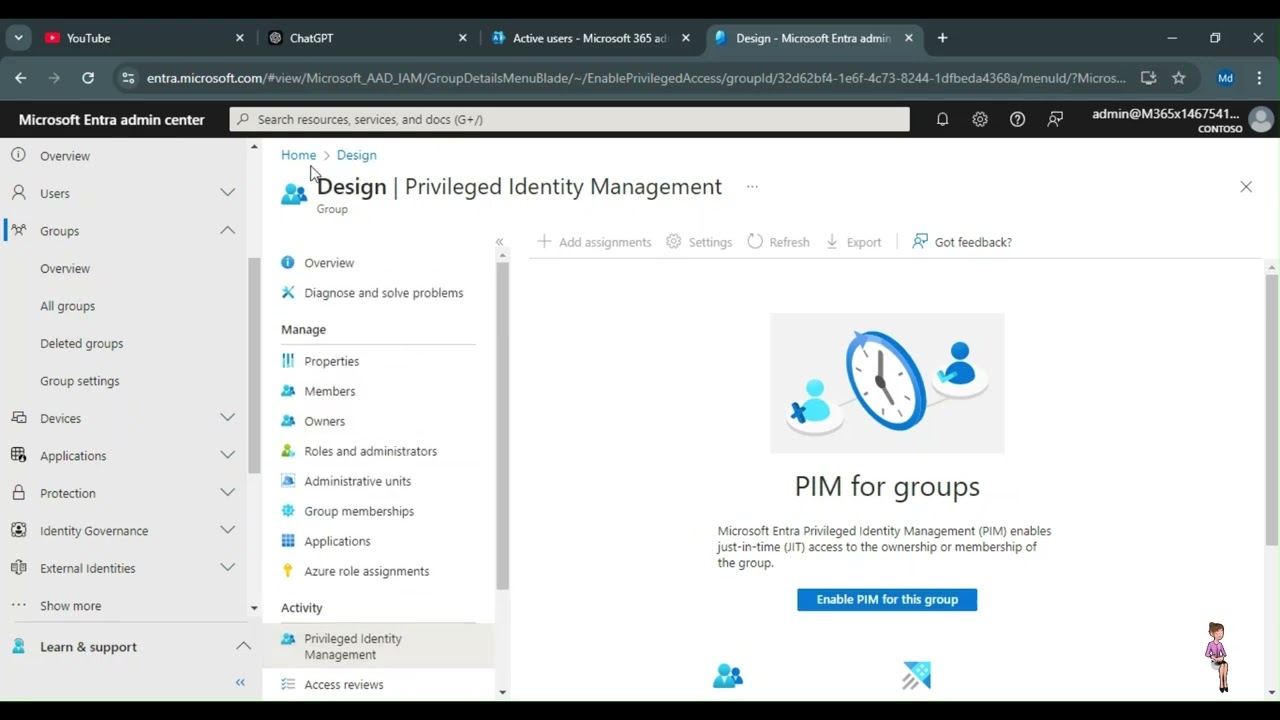Open the settings gear in header
Screen dimensions: 1280x720
pyautogui.click(x=980, y=119)
